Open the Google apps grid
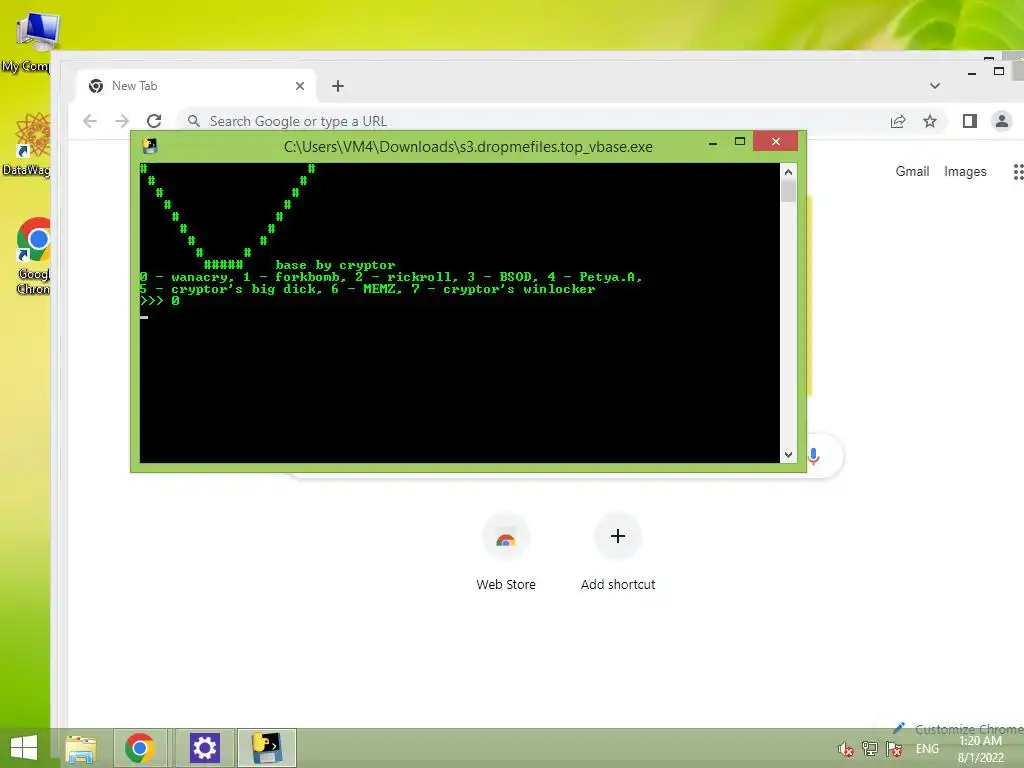1024x768 pixels. [1017, 172]
